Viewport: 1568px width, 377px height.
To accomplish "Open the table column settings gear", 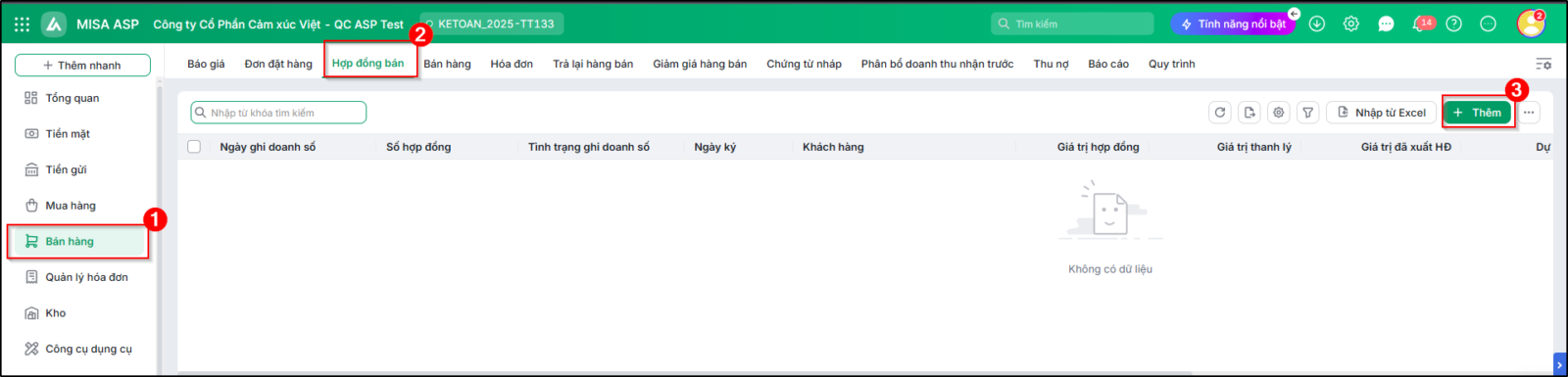I will coord(1279,113).
